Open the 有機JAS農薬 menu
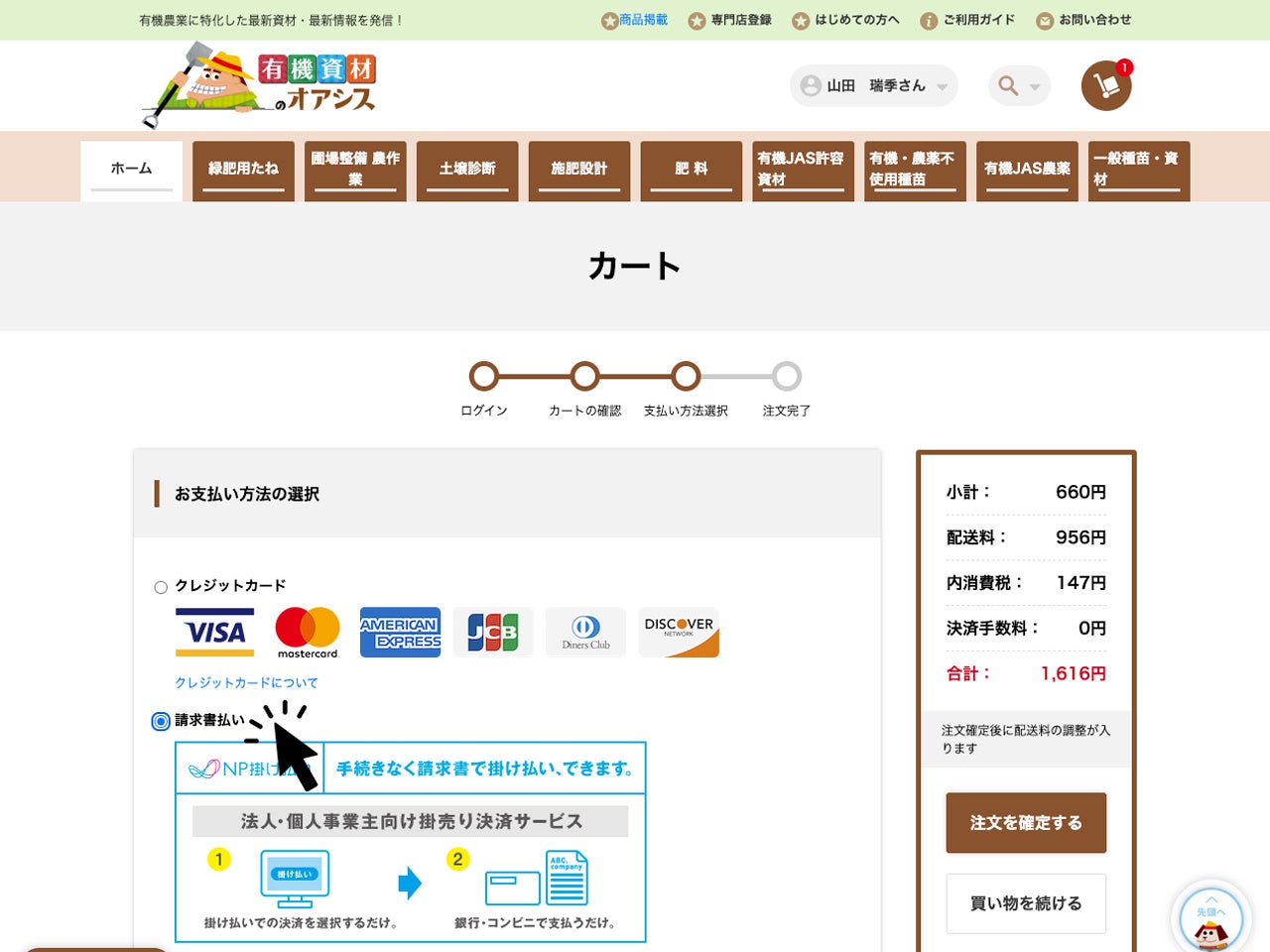 coord(1027,171)
